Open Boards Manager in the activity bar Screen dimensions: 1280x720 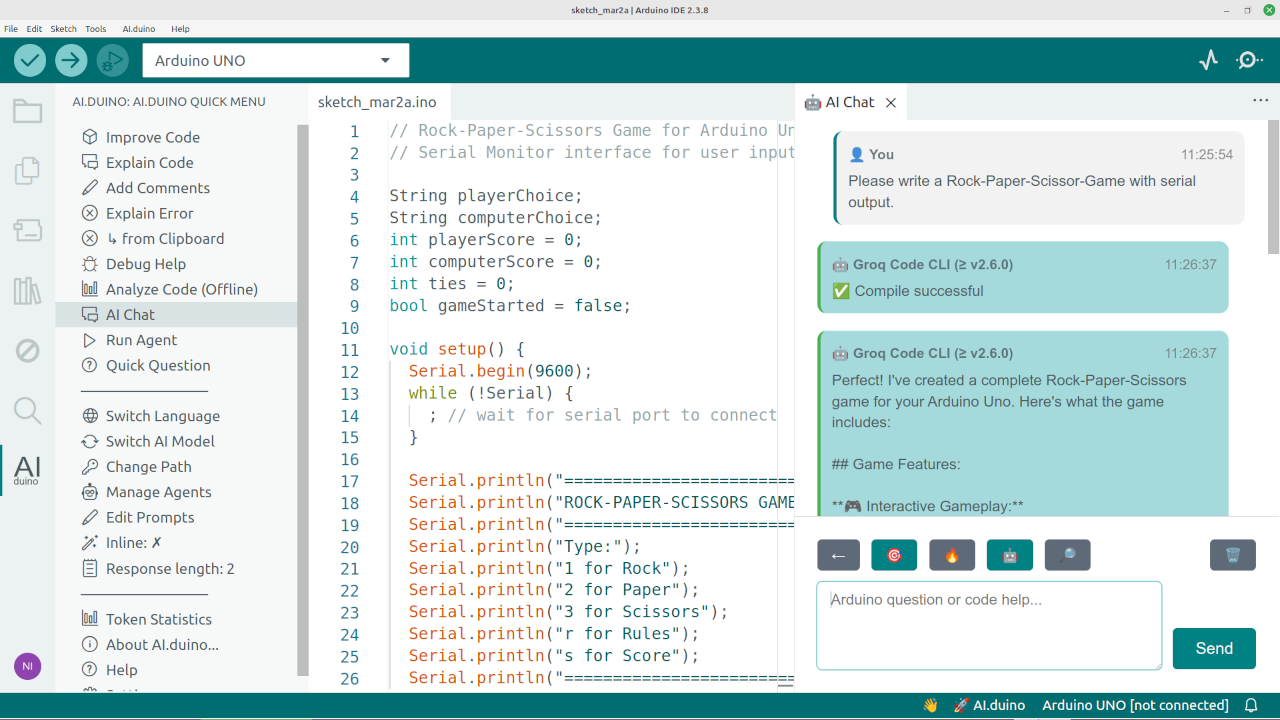tap(26, 230)
